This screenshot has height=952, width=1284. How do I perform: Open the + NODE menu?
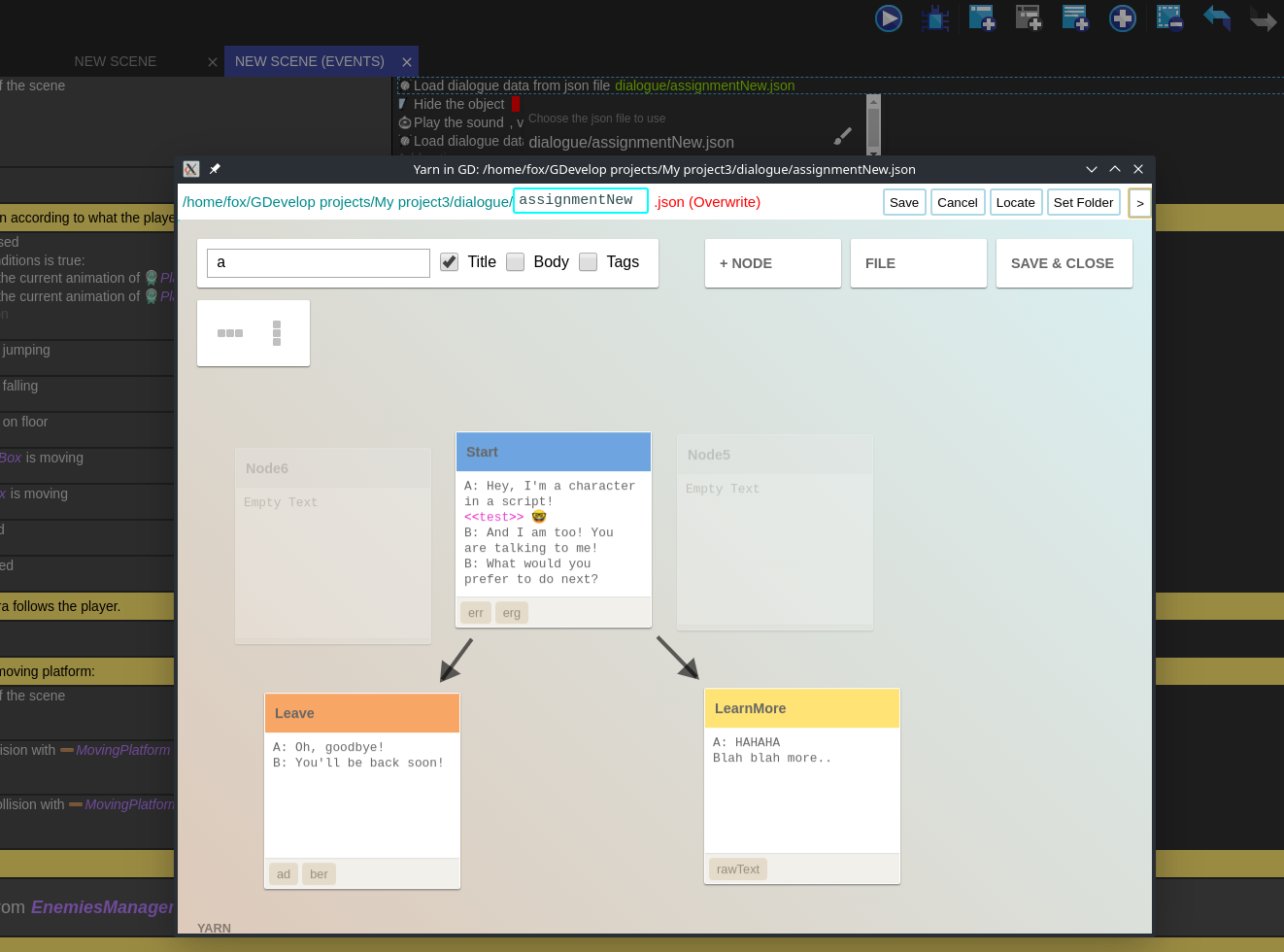pyautogui.click(x=772, y=263)
